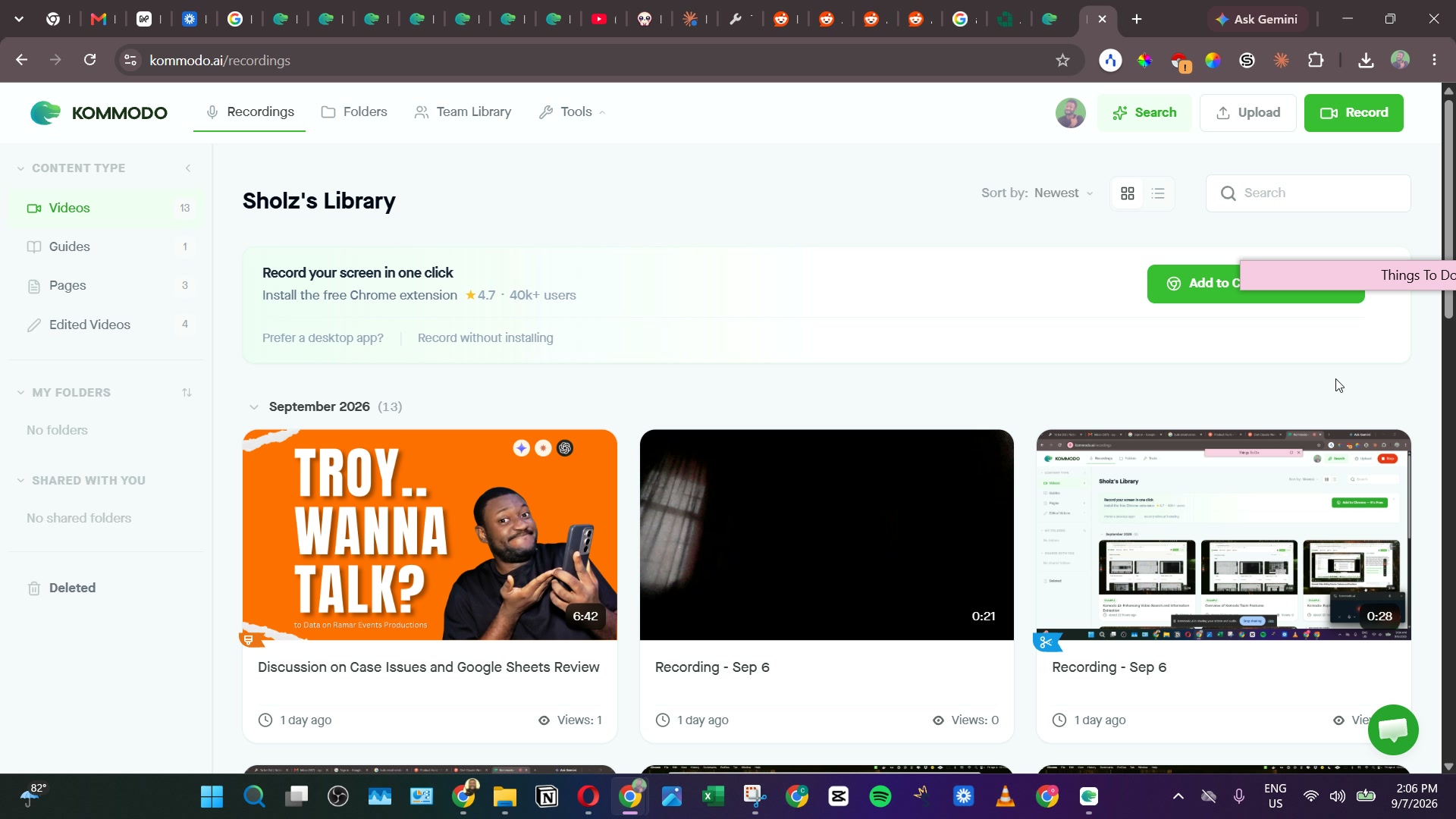The height and width of the screenshot is (819, 1456).
Task: Collapse the CONTENT TYPE section
Action: [20, 168]
